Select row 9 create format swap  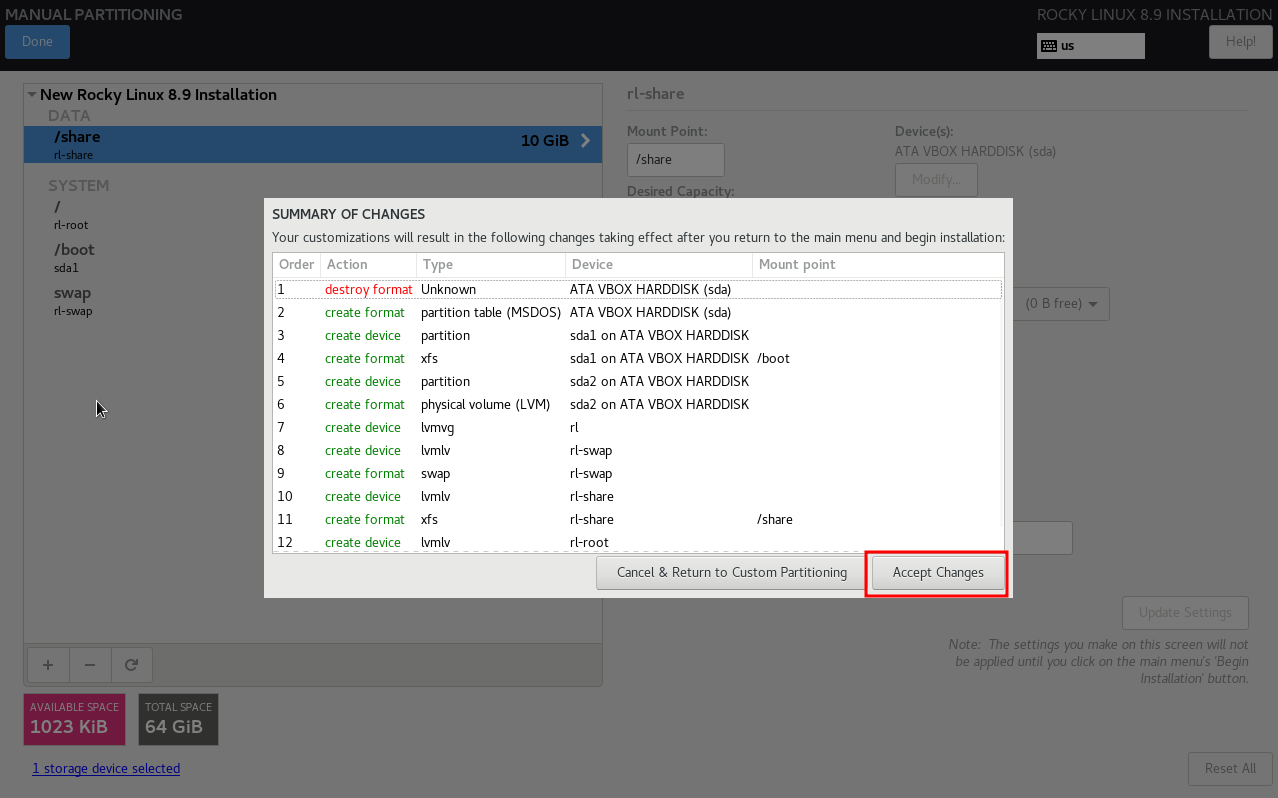point(638,473)
